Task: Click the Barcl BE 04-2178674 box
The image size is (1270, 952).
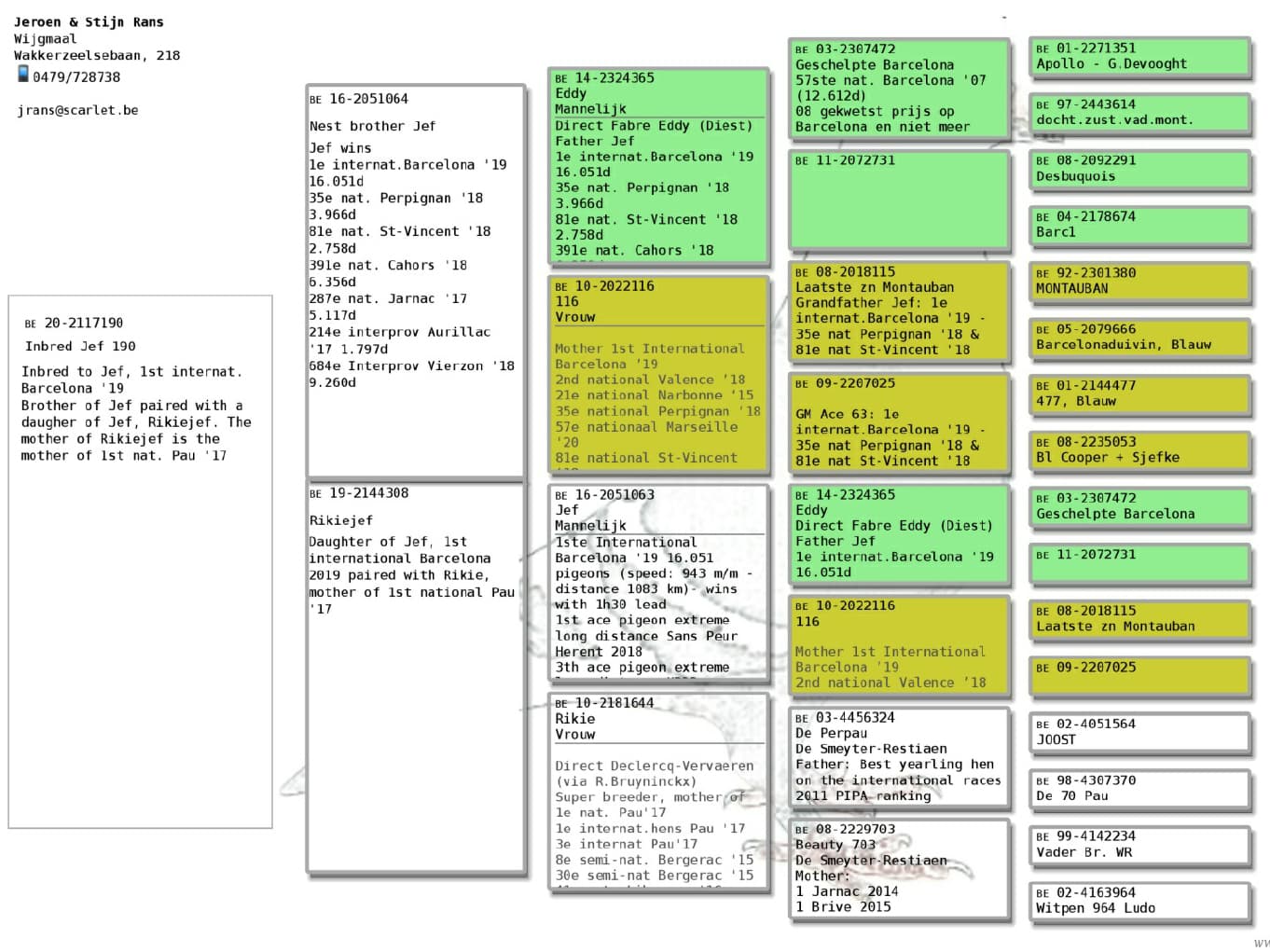Action: [1139, 225]
